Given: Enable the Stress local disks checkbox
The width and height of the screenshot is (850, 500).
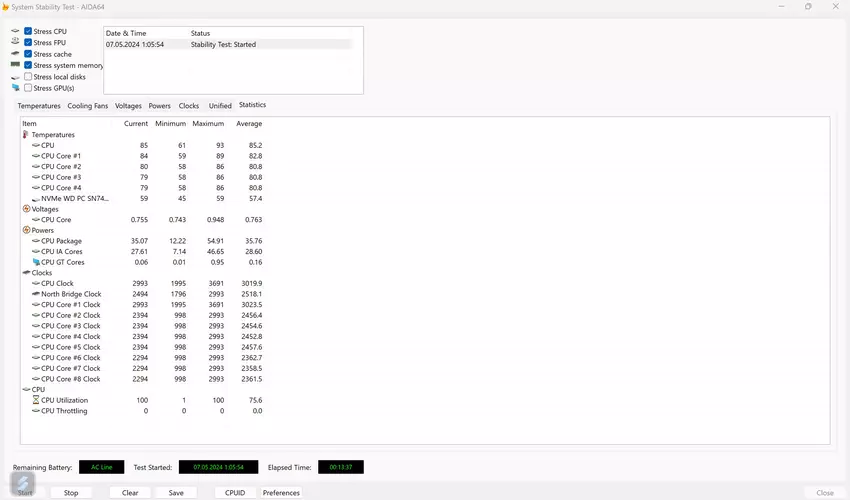Looking at the screenshot, I should tap(28, 77).
